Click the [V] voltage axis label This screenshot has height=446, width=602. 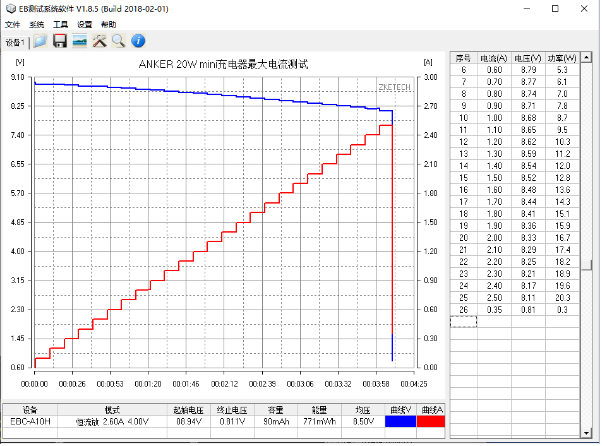coord(20,62)
